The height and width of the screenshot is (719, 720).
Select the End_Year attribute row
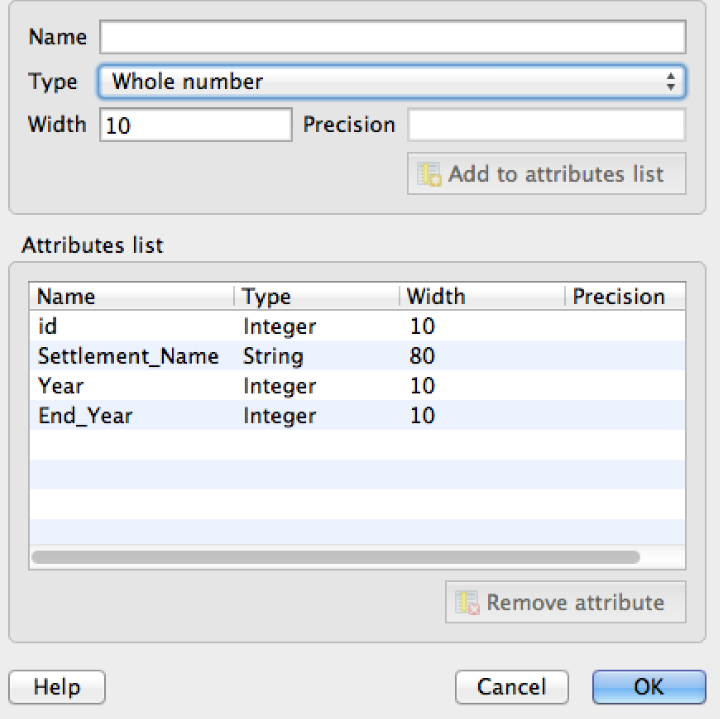coord(357,416)
